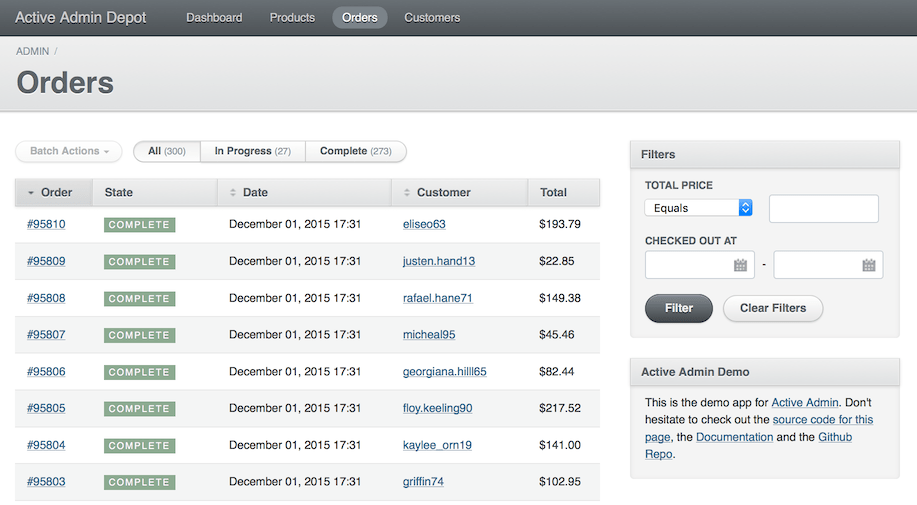View customer eliseo63
Image resolution: width=917 pixels, height=505 pixels.
click(424, 224)
